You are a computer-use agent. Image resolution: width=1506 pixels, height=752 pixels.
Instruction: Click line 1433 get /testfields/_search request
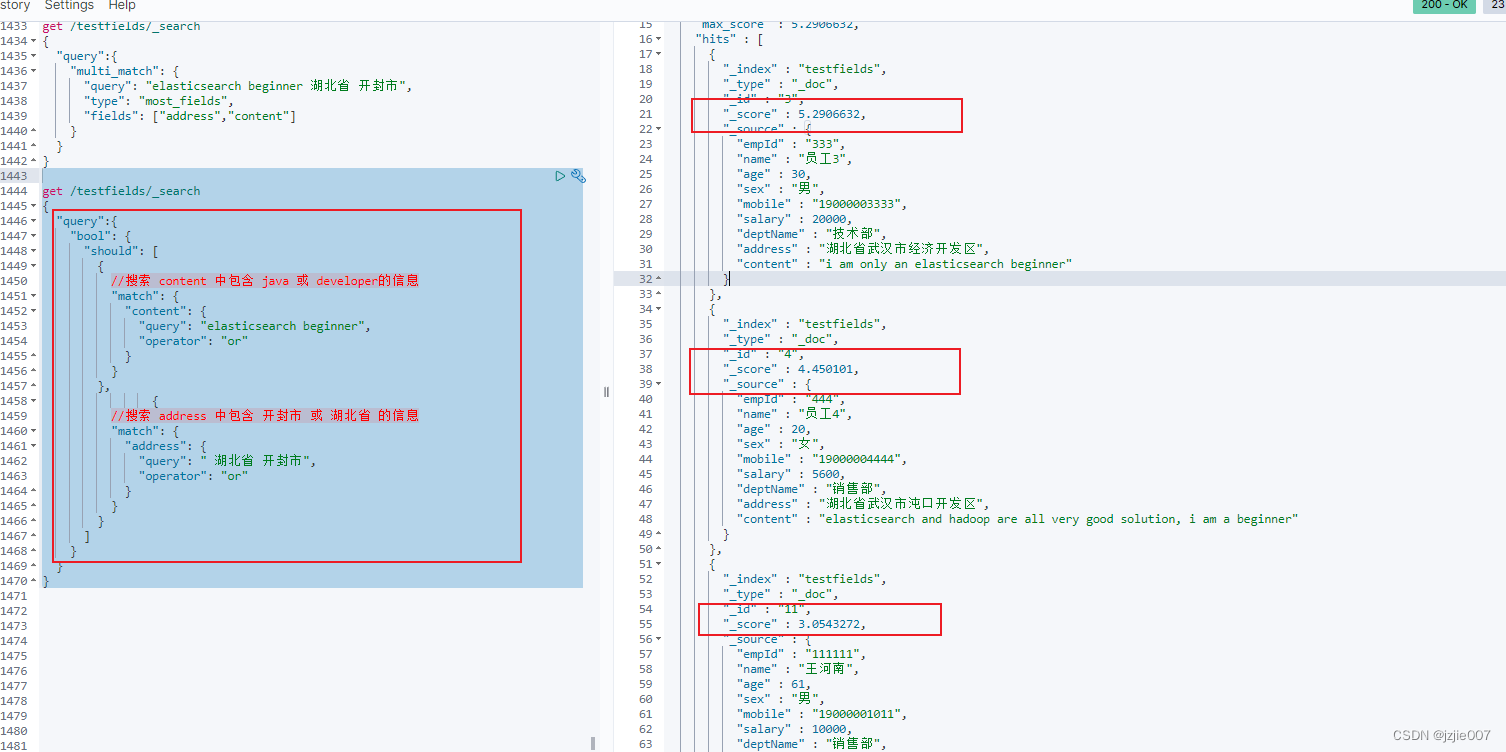click(x=121, y=26)
